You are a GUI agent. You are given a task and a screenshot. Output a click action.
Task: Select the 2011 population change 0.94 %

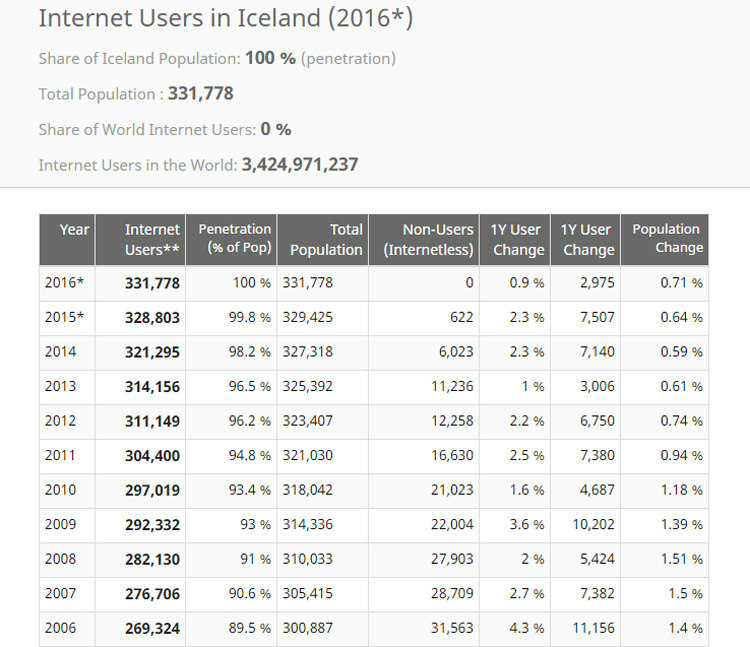(x=681, y=456)
